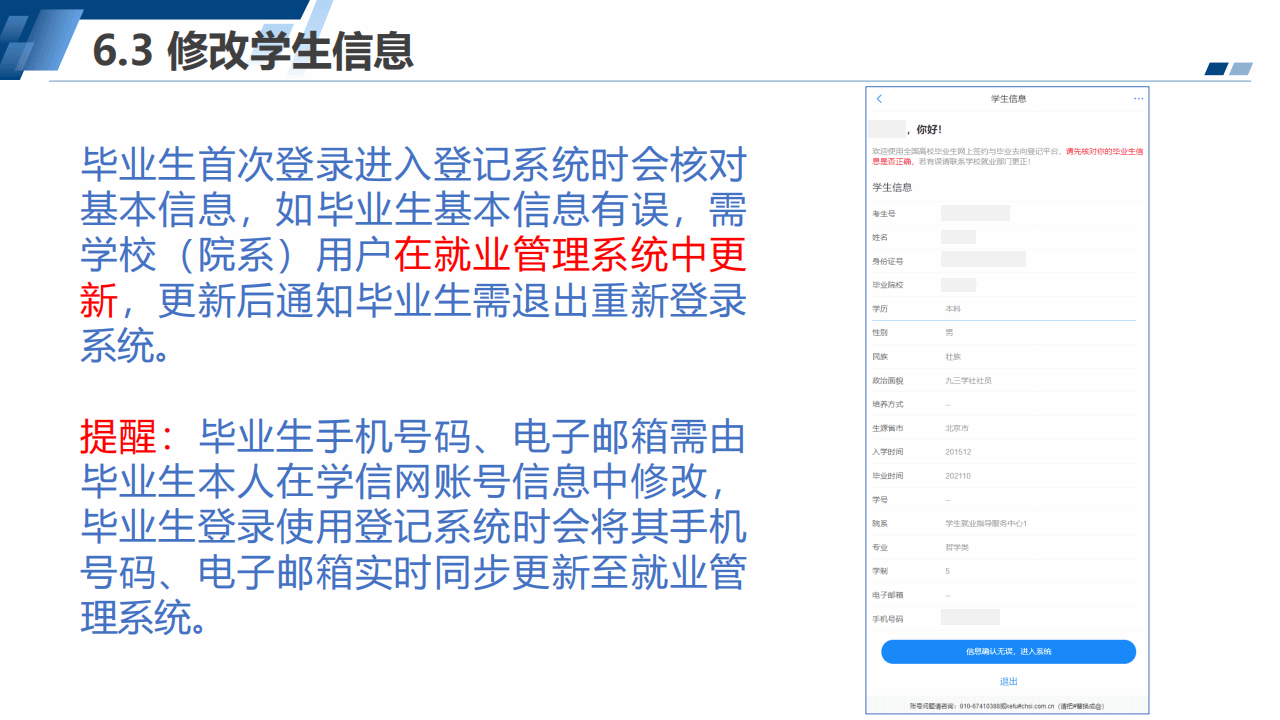The image size is (1280, 720).
Task: Click the slide title 6.3 修改学生信息
Action: coord(253,50)
